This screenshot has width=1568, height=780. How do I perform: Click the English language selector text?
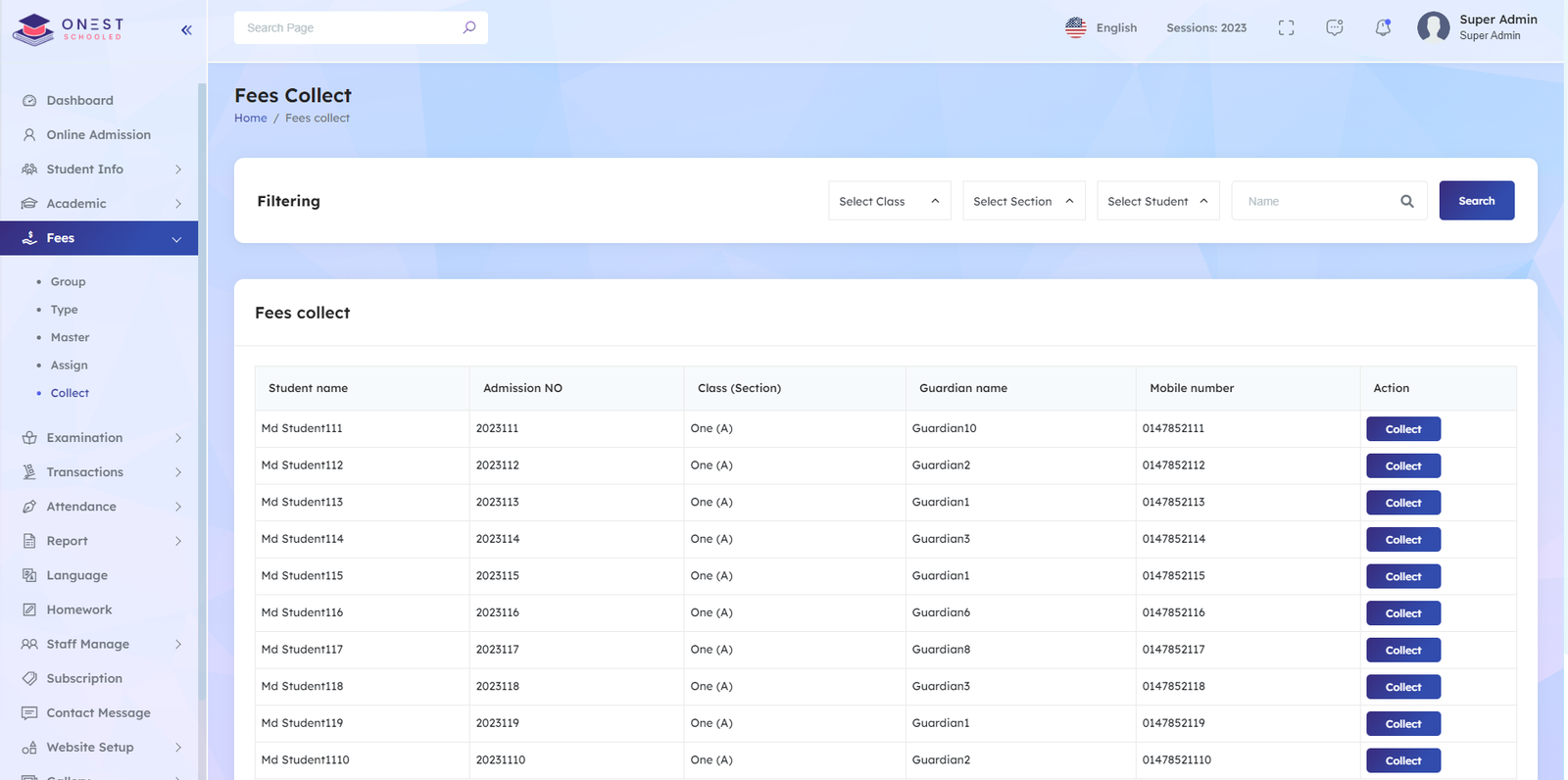(x=1116, y=27)
